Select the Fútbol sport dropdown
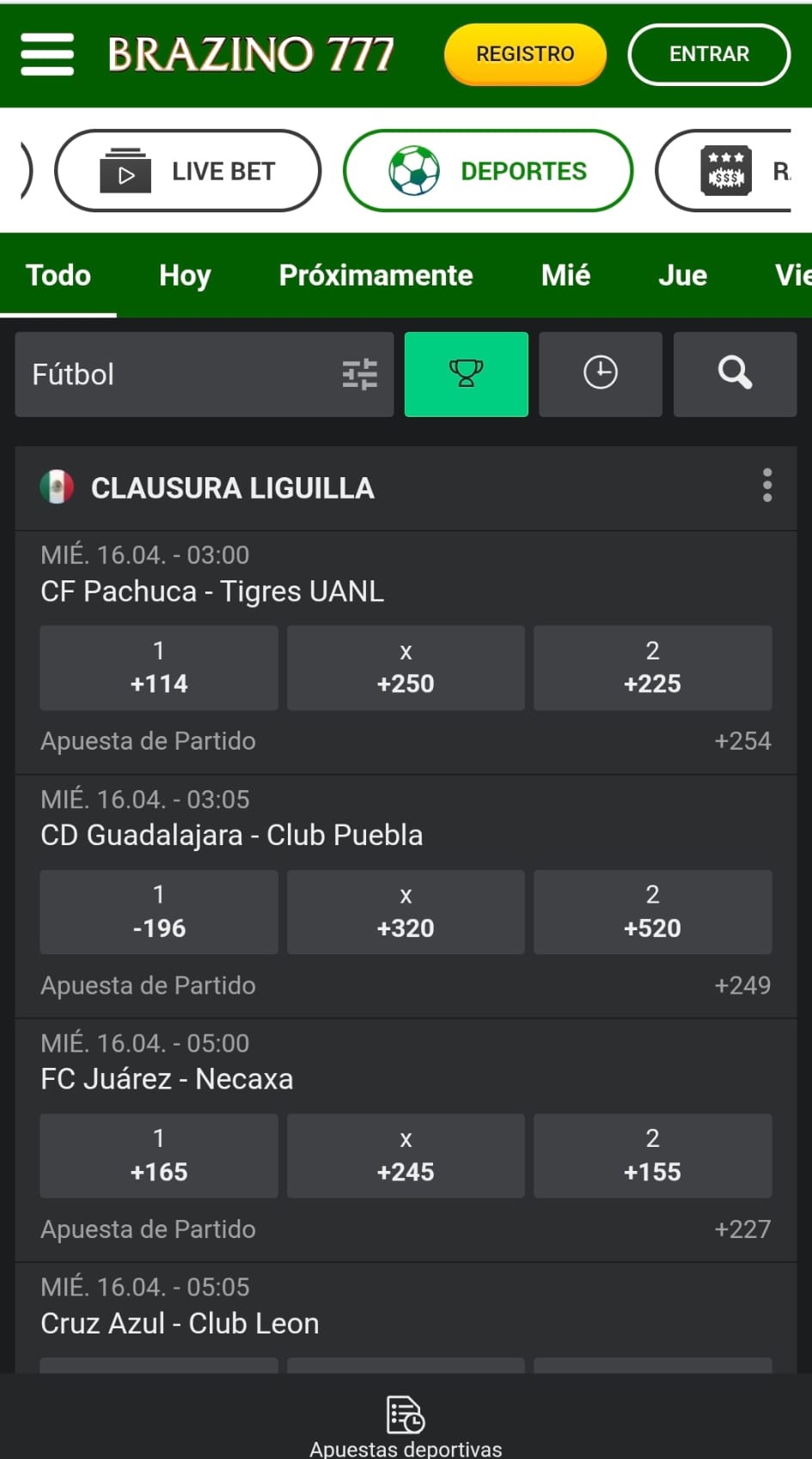812x1459 pixels. [x=205, y=374]
